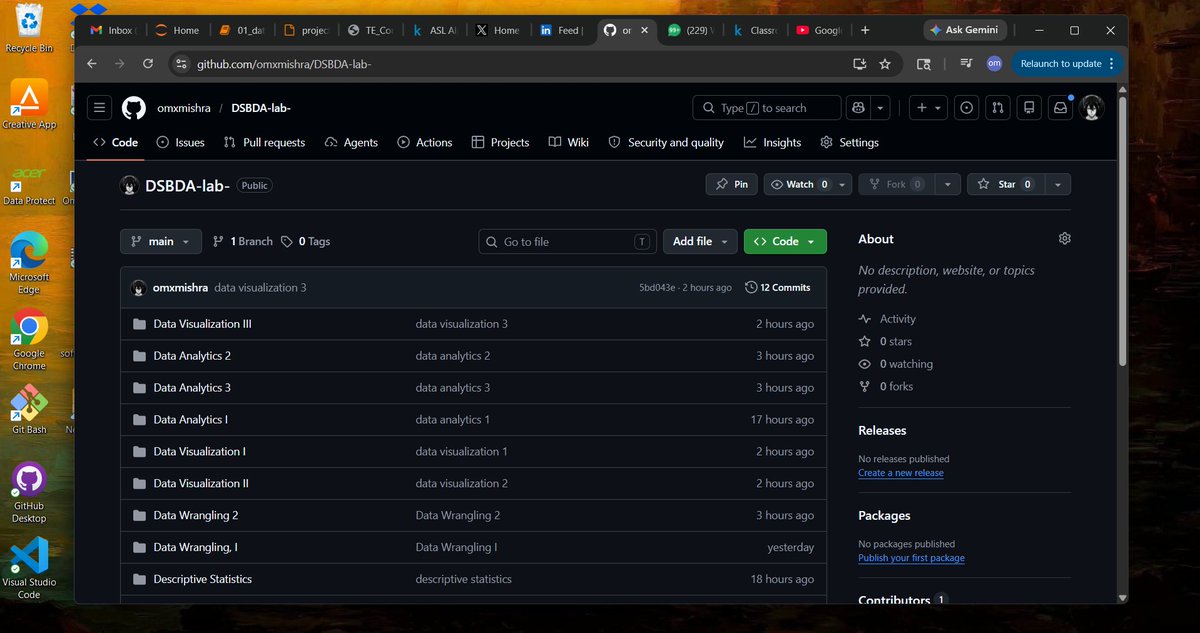The image size is (1200, 633).
Task: Open the Data Analytics 3 folder
Action: click(192, 388)
